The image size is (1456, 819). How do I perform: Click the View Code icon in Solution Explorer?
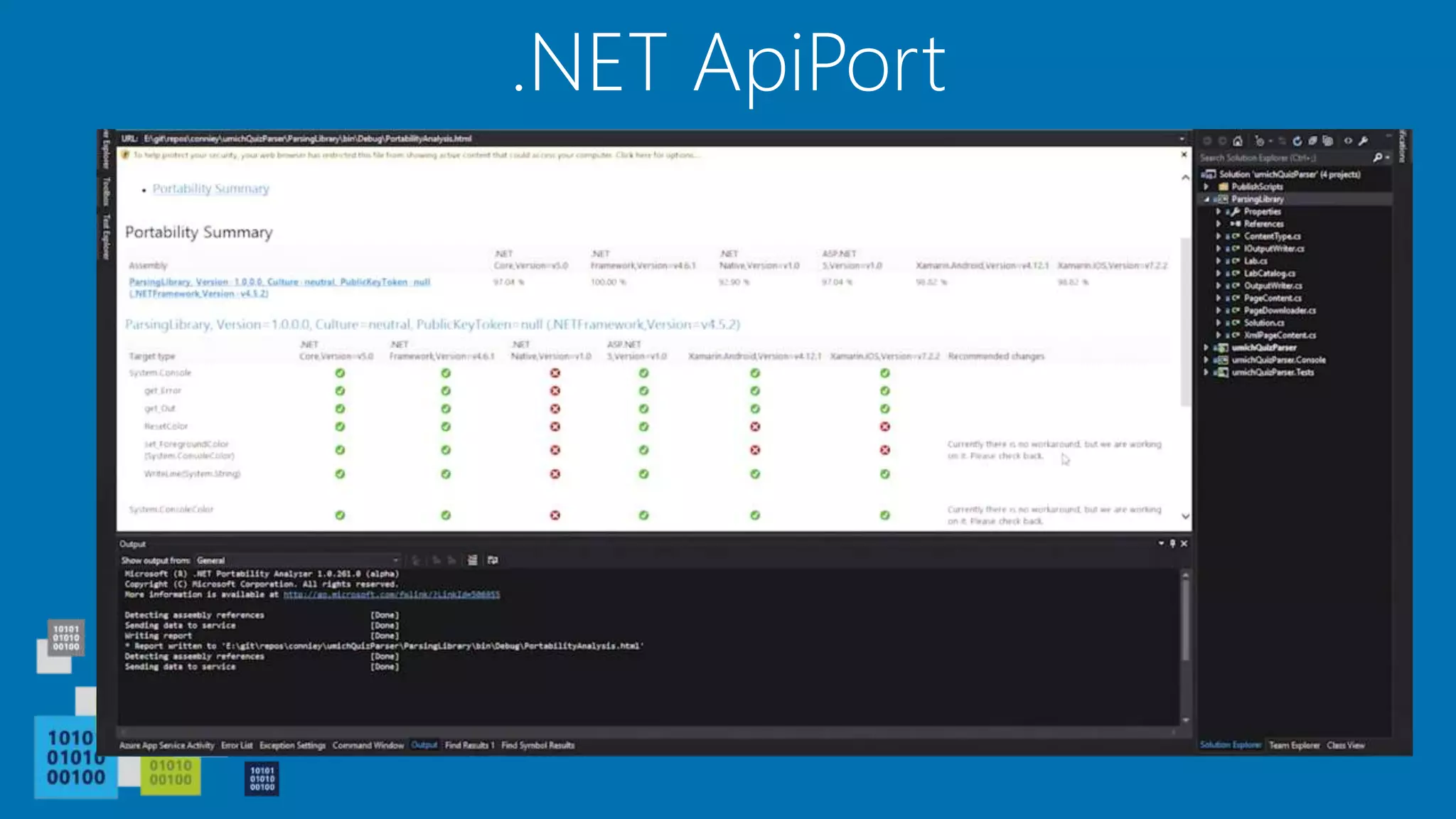[x=1348, y=141]
